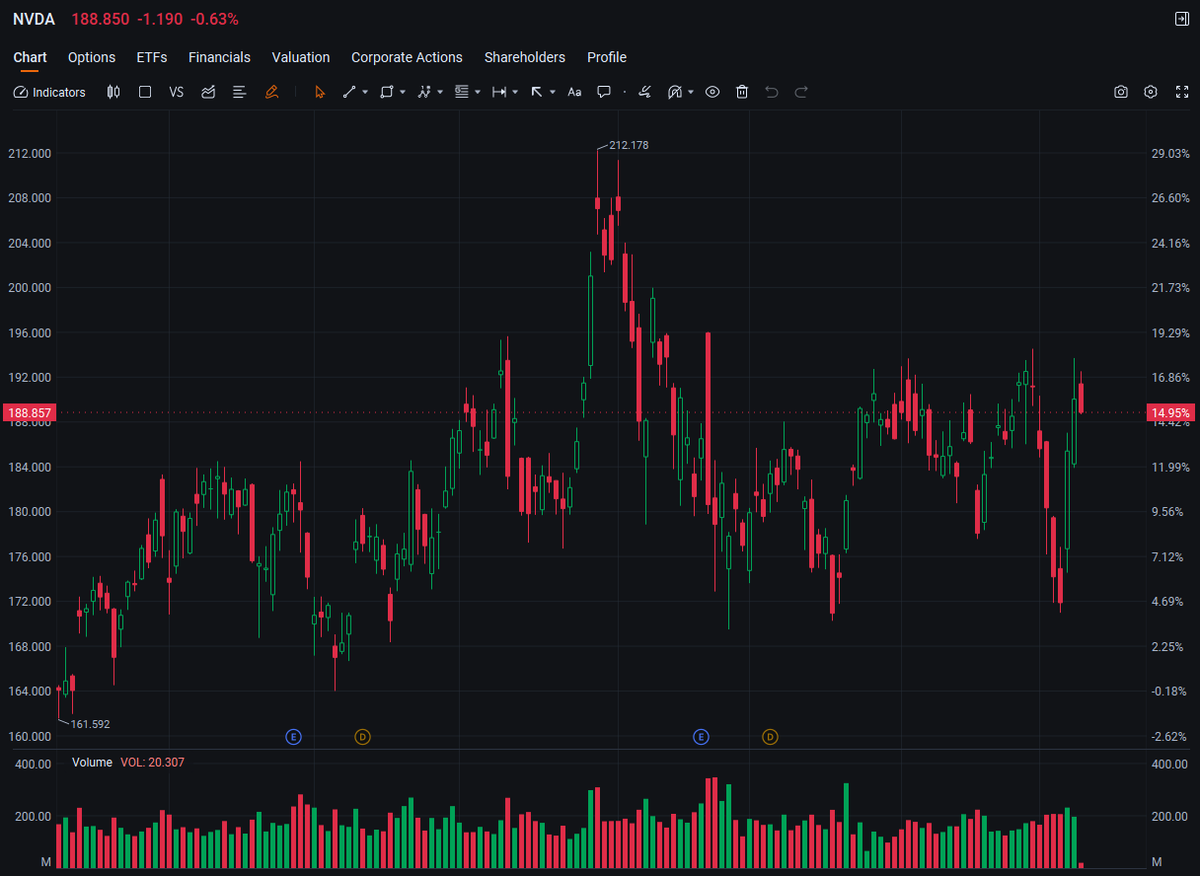The image size is (1200, 876).
Task: Expand the shape tool dropdown arrow
Action: [402, 92]
